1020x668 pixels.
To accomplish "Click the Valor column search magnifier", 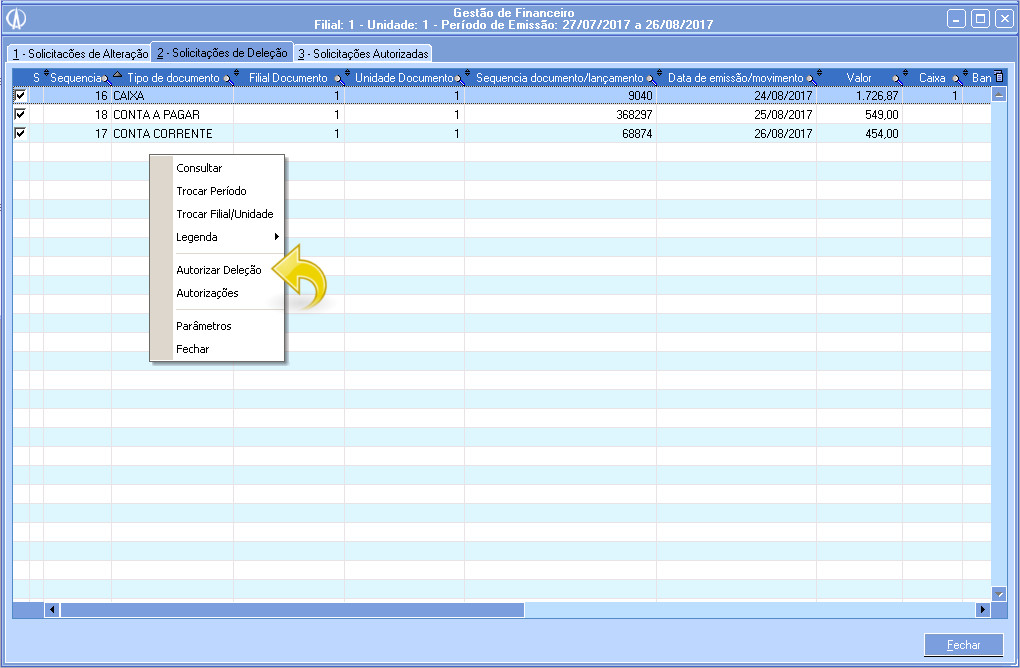I will tap(898, 79).
